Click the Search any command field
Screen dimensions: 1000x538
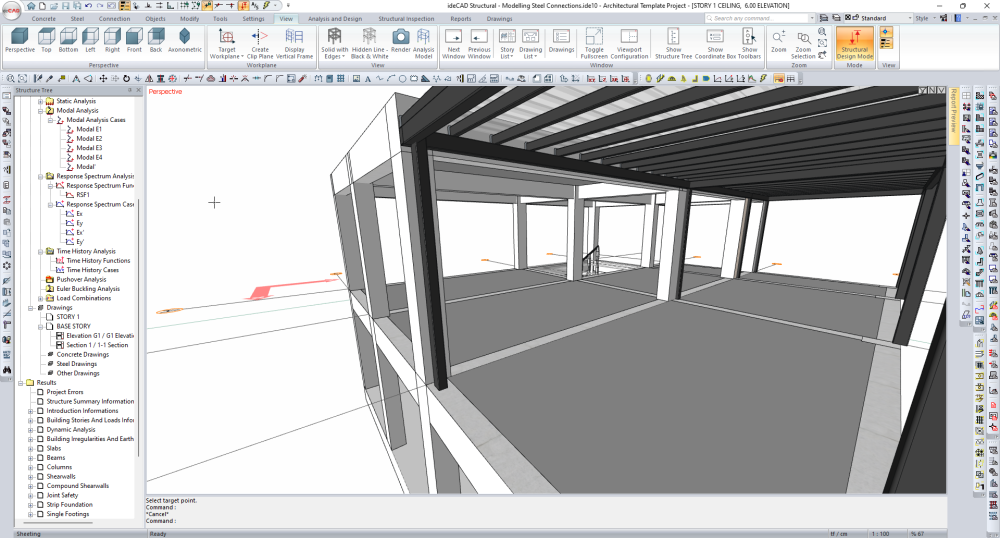point(750,18)
